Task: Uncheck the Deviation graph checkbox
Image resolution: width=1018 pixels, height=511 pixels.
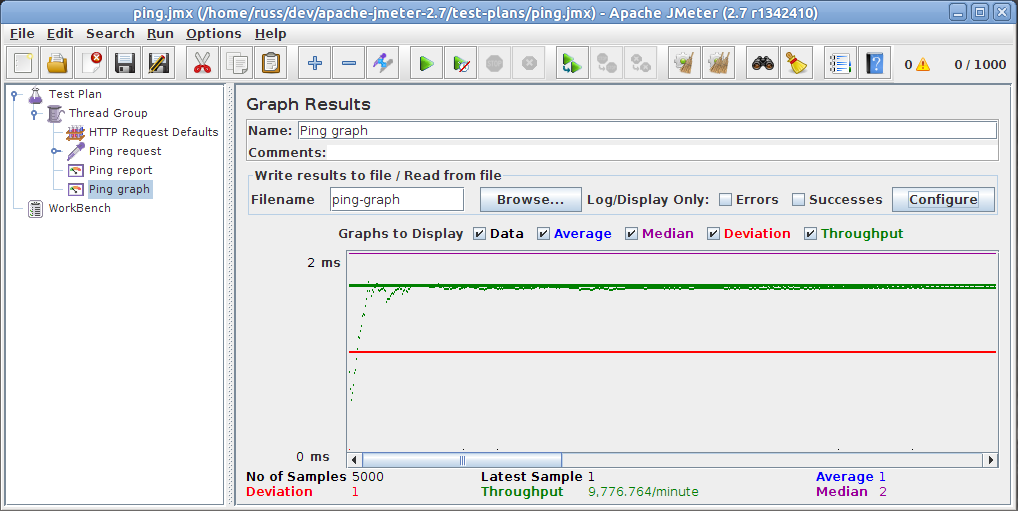Action: (714, 234)
